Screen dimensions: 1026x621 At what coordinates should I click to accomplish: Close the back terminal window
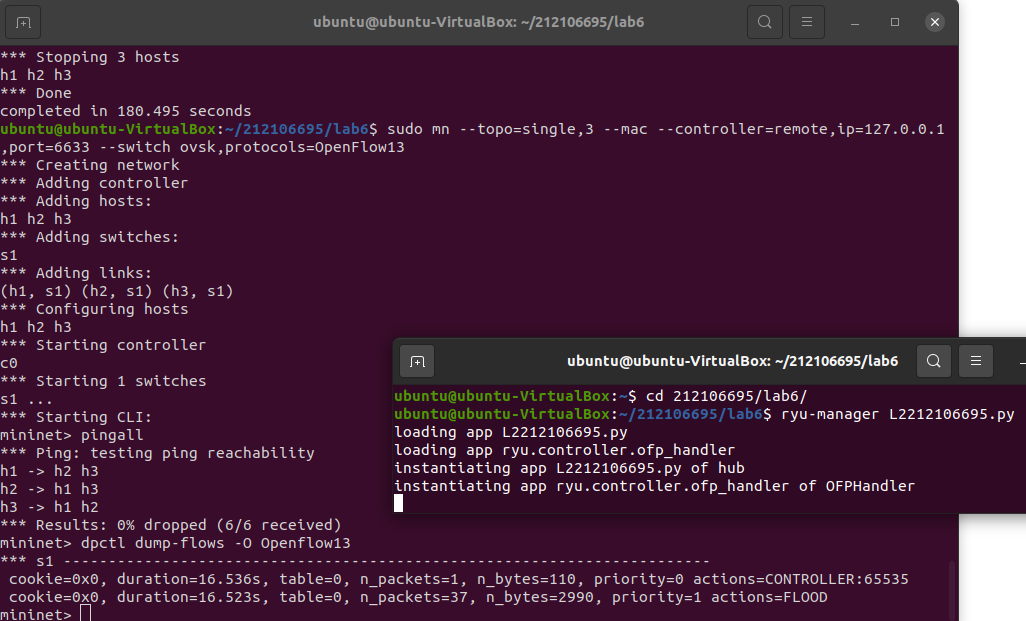[x=935, y=22]
